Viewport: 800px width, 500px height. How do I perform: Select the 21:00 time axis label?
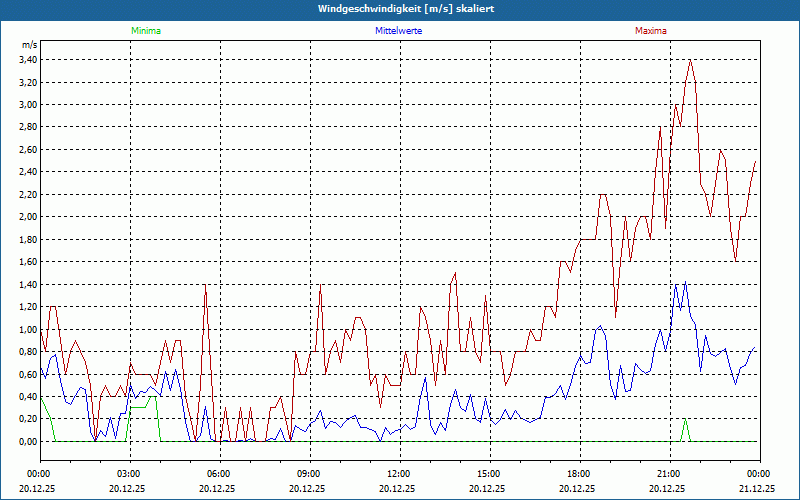click(668, 473)
